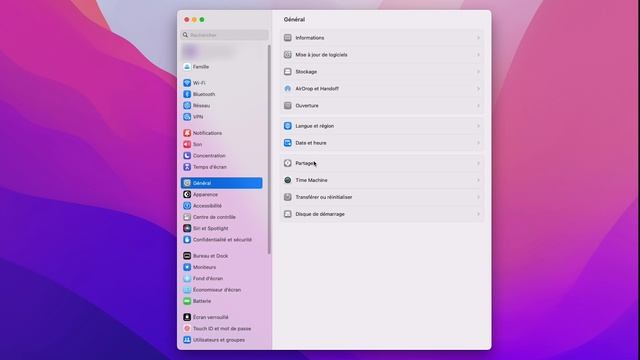This screenshot has width=640, height=360.
Task: Click the Ouverture row icon
Action: (x=288, y=106)
